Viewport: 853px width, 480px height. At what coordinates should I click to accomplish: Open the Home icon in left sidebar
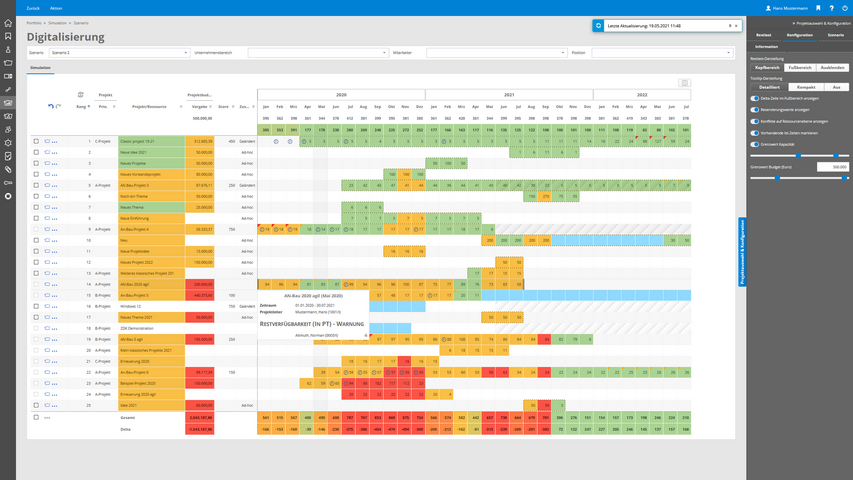[8, 23]
